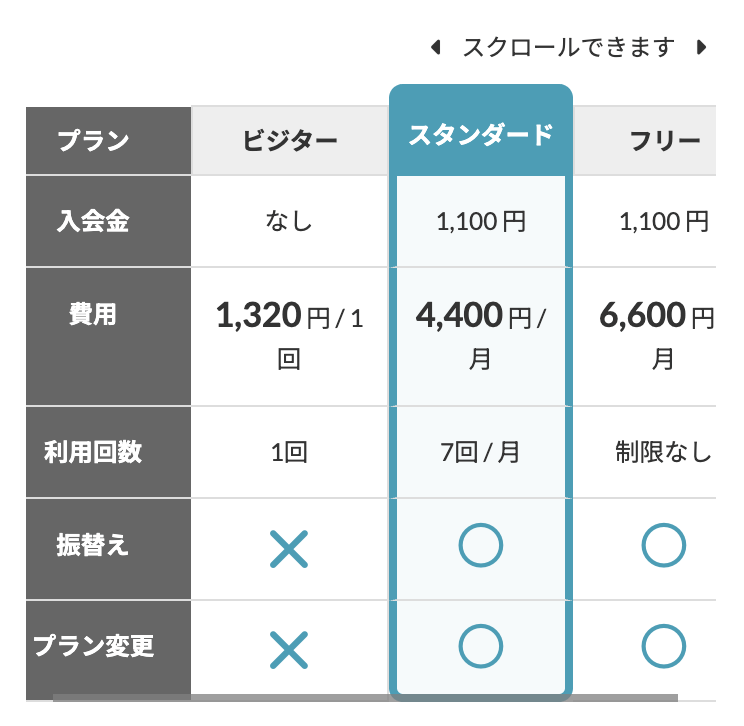Viewport: 744px width, 726px height.
Task: Click the Visitor price 1,320円 cell
Action: click(289, 336)
